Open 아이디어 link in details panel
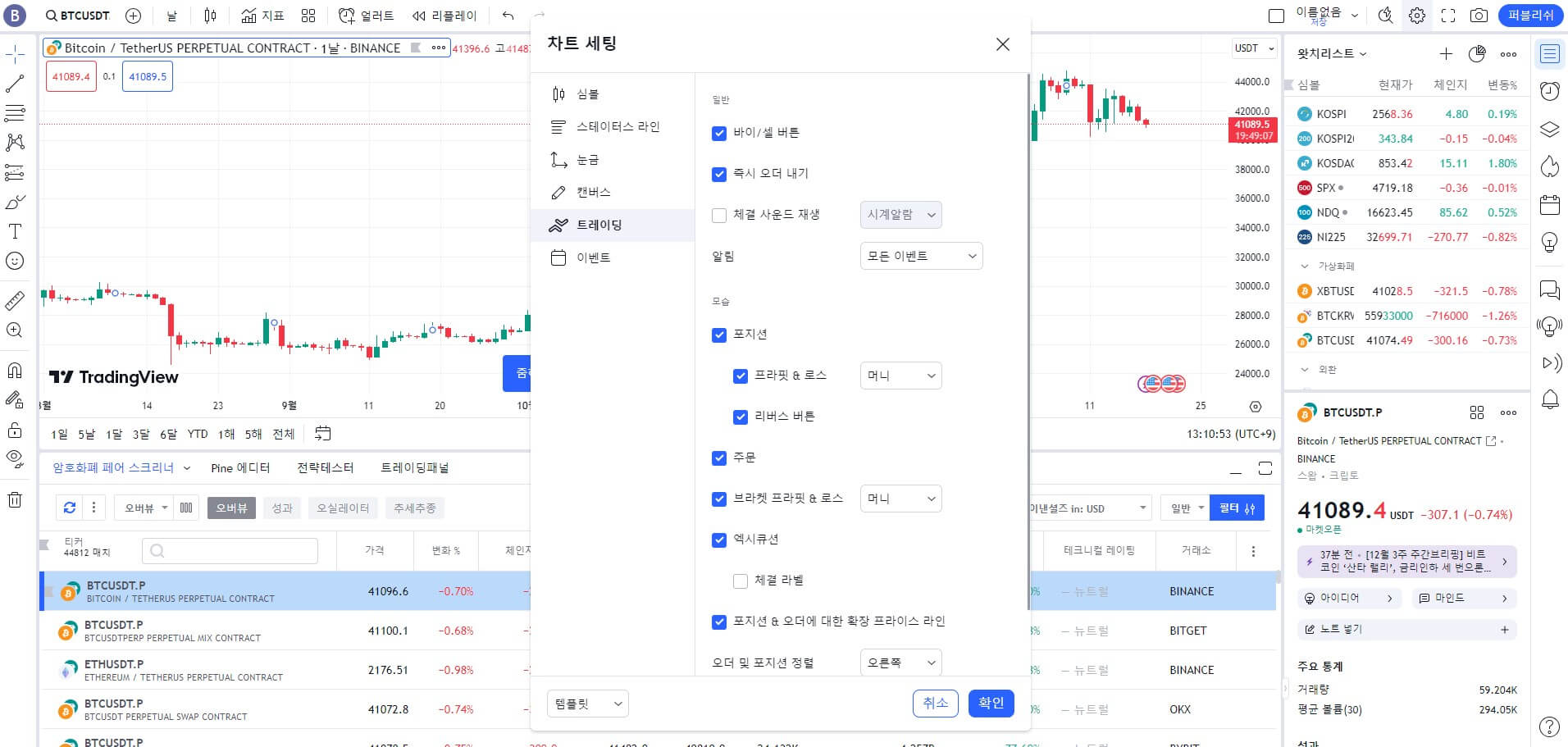 tap(1347, 599)
